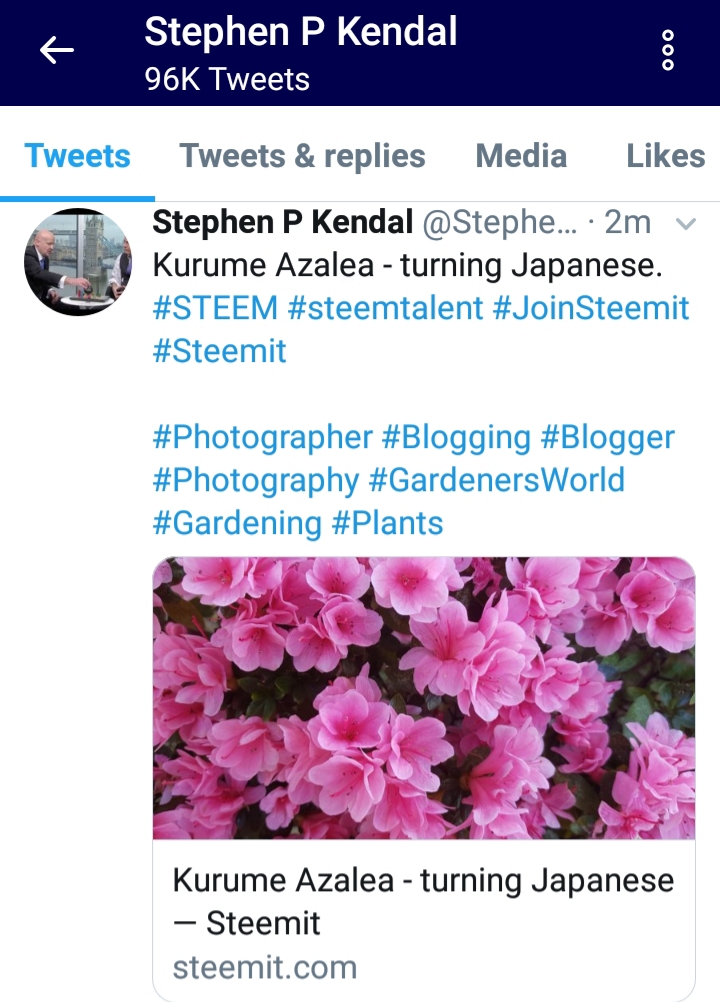
Task: Open the #Blogging hashtag
Action: pos(456,438)
